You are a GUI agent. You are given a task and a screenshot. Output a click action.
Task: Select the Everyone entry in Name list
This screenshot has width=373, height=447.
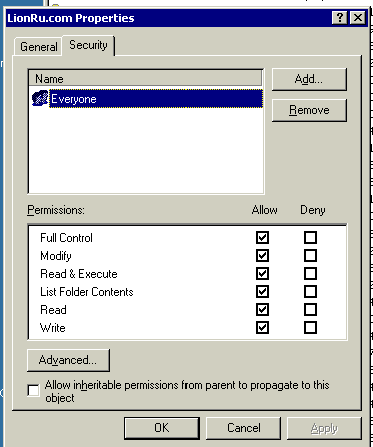(x=156, y=99)
